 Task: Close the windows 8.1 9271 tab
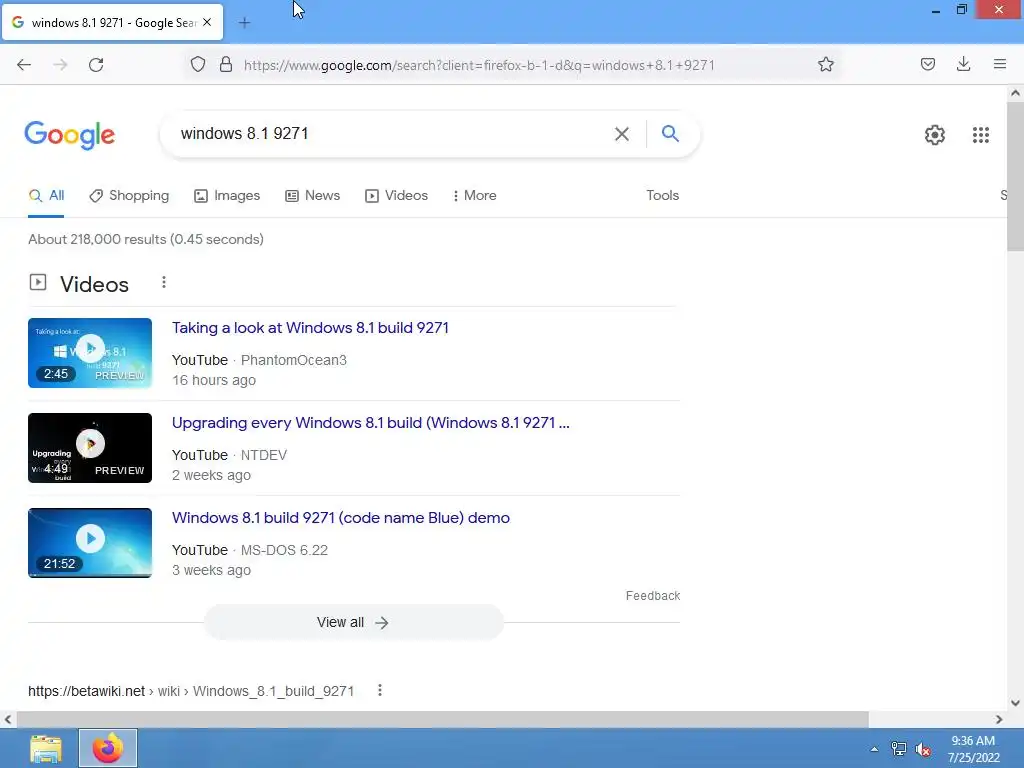point(207,22)
